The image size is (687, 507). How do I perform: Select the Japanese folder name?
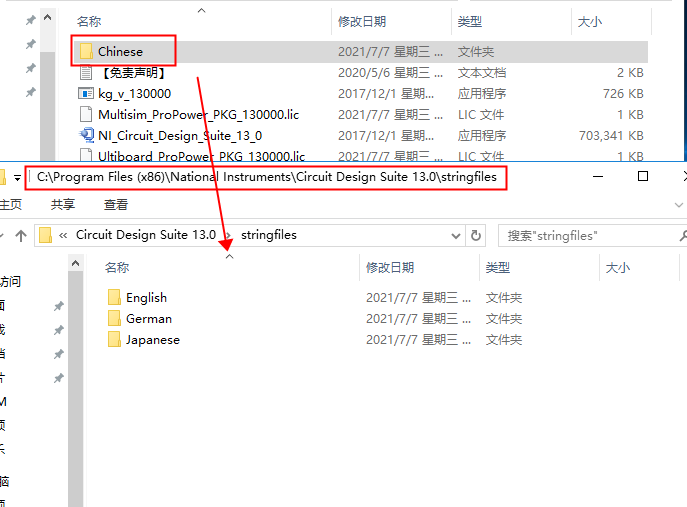click(x=153, y=340)
